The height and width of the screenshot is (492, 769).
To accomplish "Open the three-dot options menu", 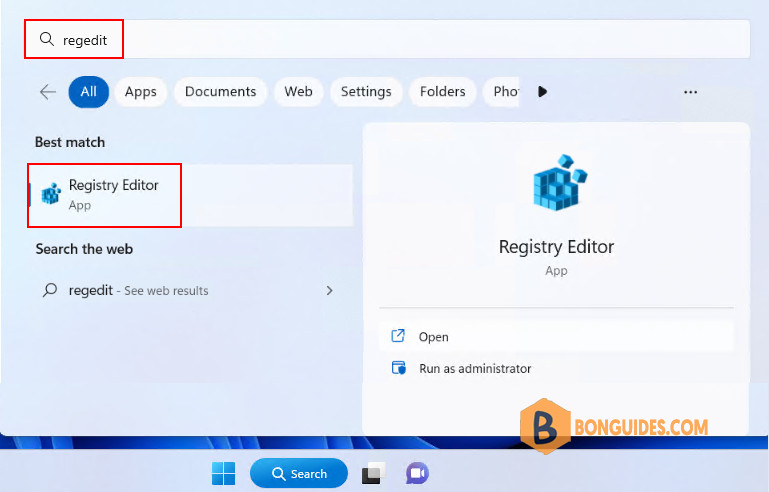I will coord(690,92).
